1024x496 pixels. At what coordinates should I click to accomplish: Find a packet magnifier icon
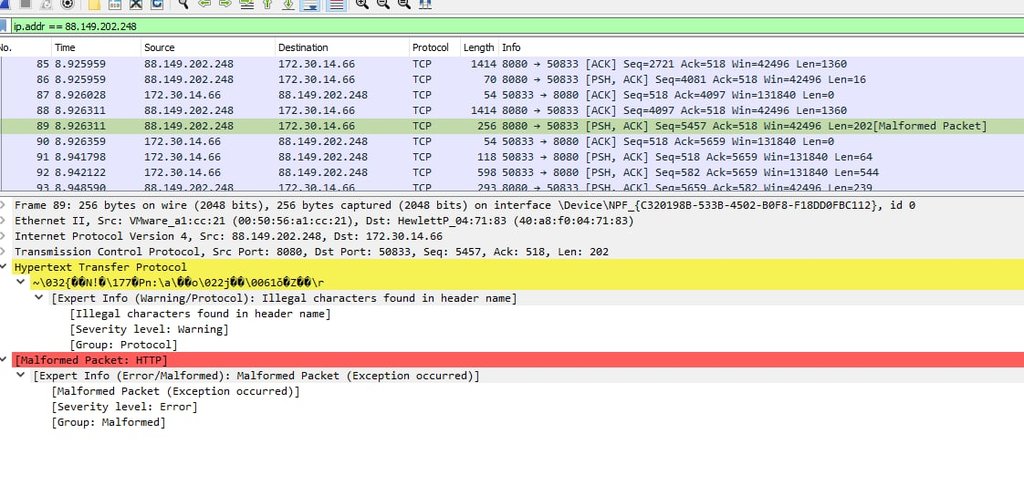click(184, 3)
